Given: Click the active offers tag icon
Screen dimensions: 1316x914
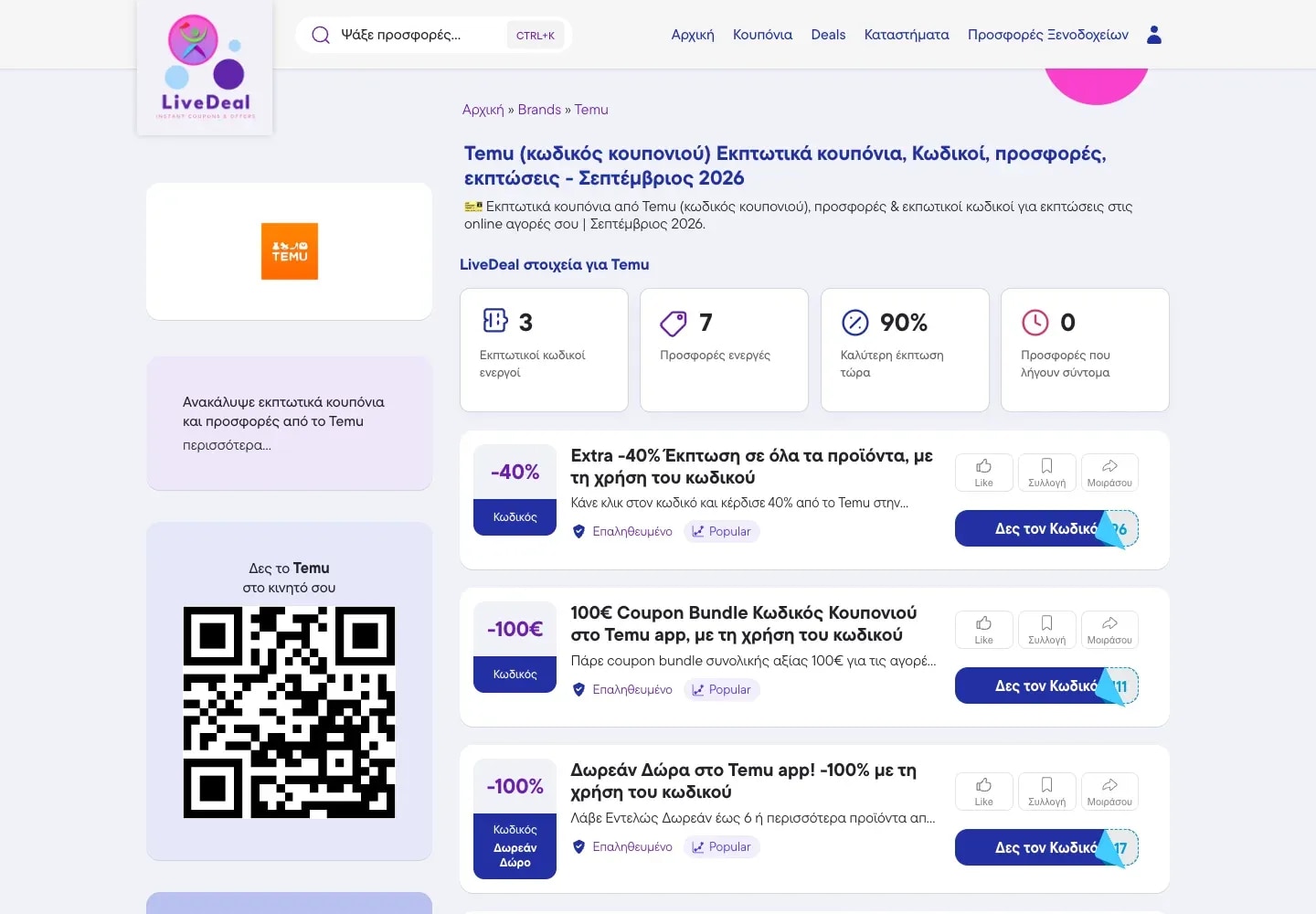Looking at the screenshot, I should pos(674,323).
